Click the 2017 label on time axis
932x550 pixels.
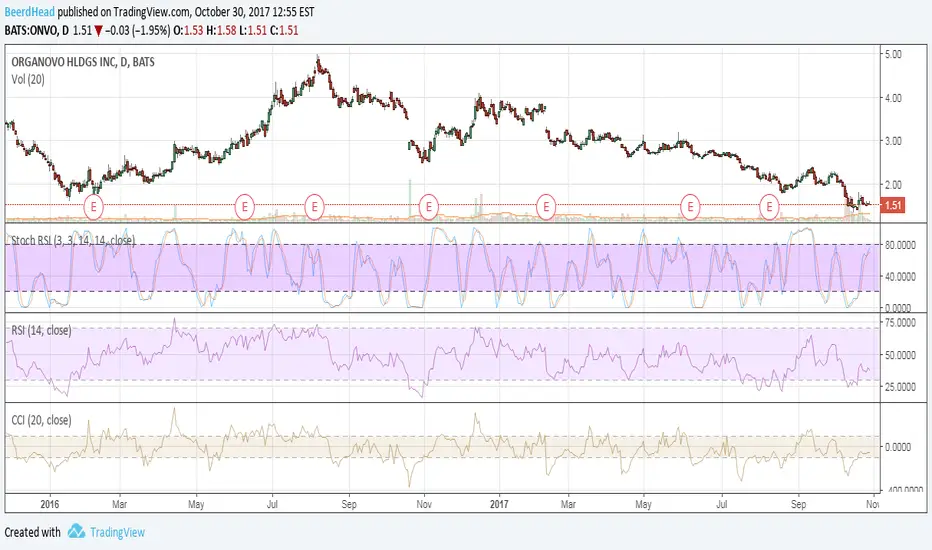coord(499,504)
